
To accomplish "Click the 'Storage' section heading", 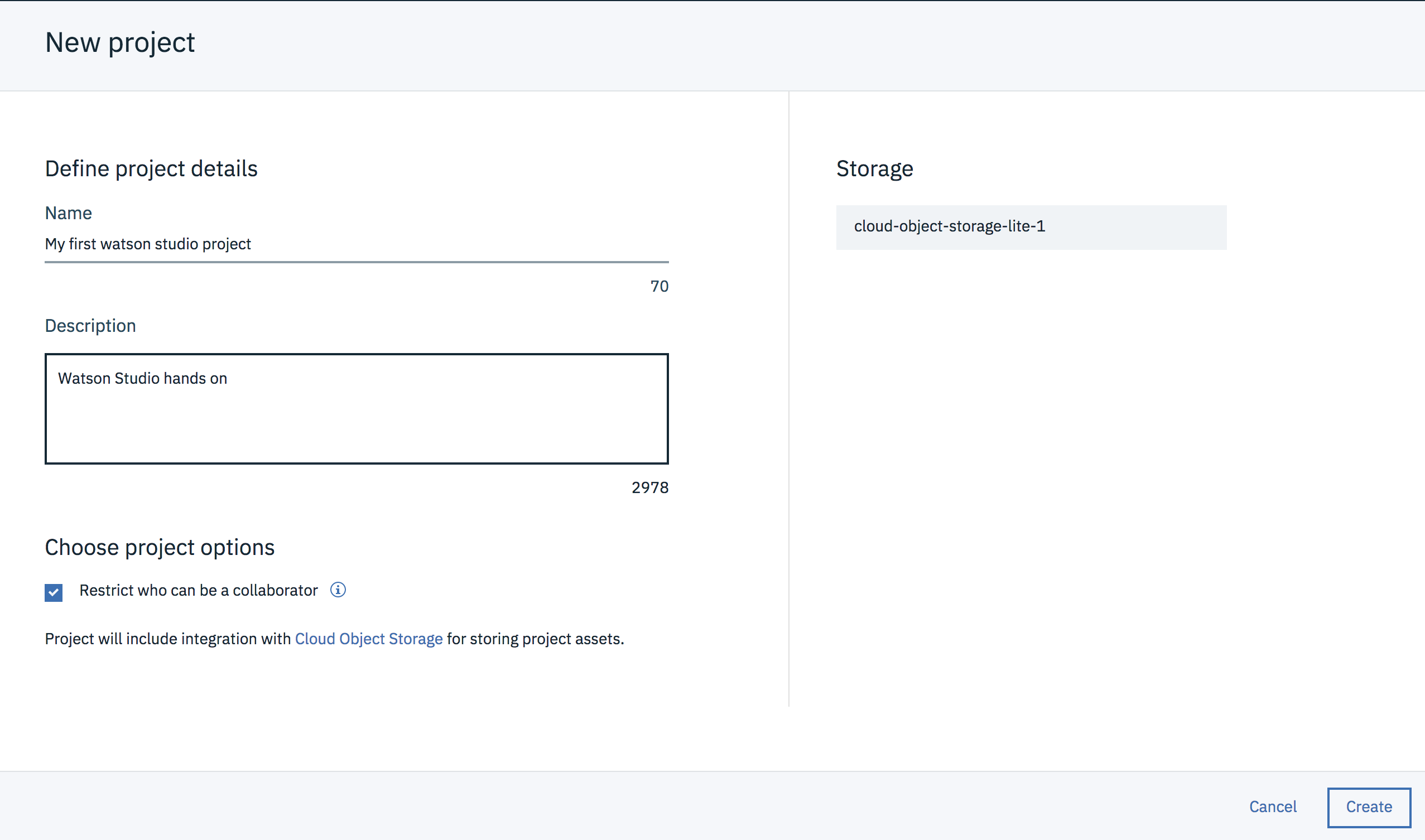I will point(874,168).
